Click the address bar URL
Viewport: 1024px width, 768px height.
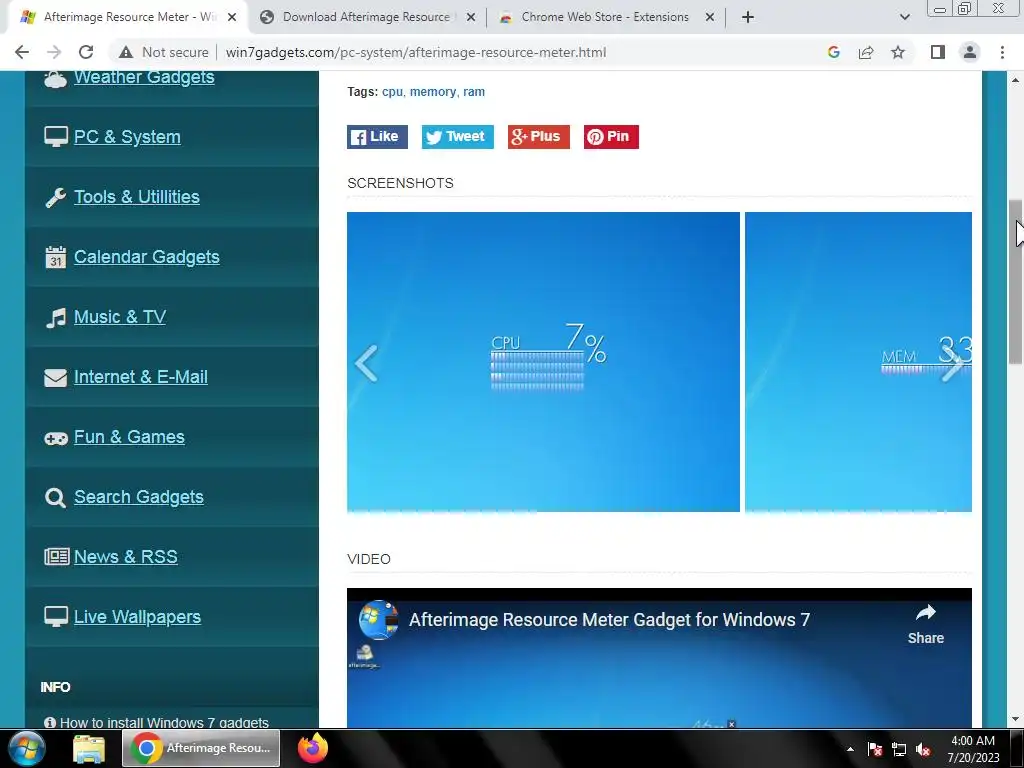click(x=415, y=52)
